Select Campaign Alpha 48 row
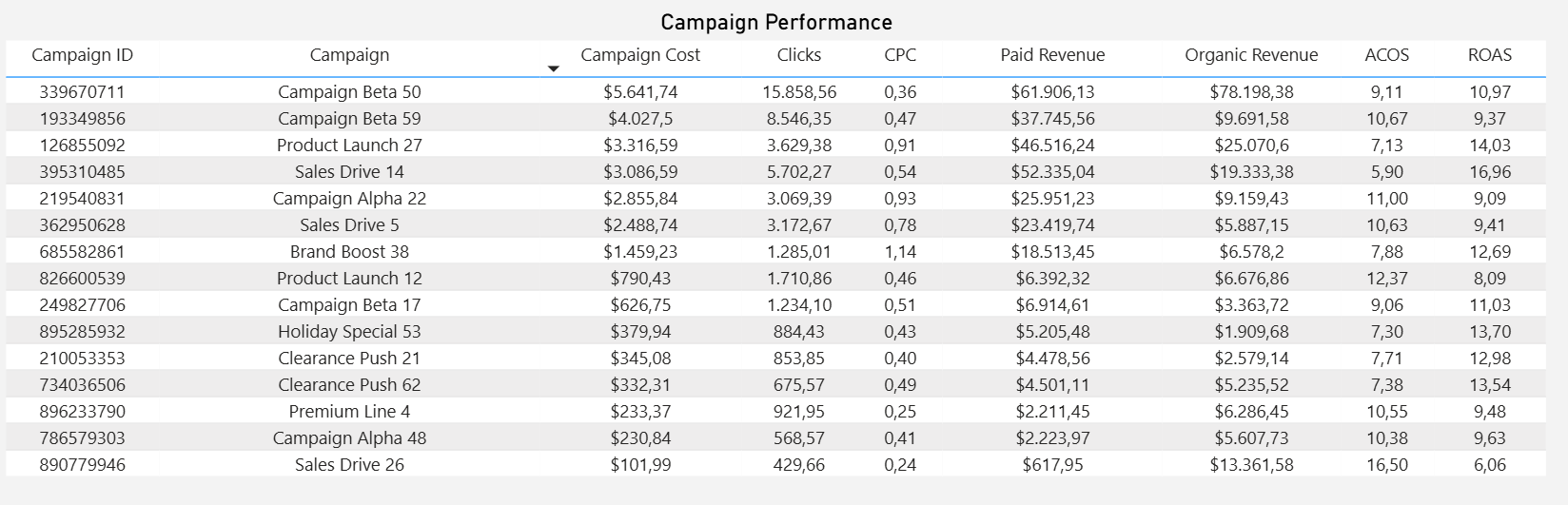 [x=349, y=438]
